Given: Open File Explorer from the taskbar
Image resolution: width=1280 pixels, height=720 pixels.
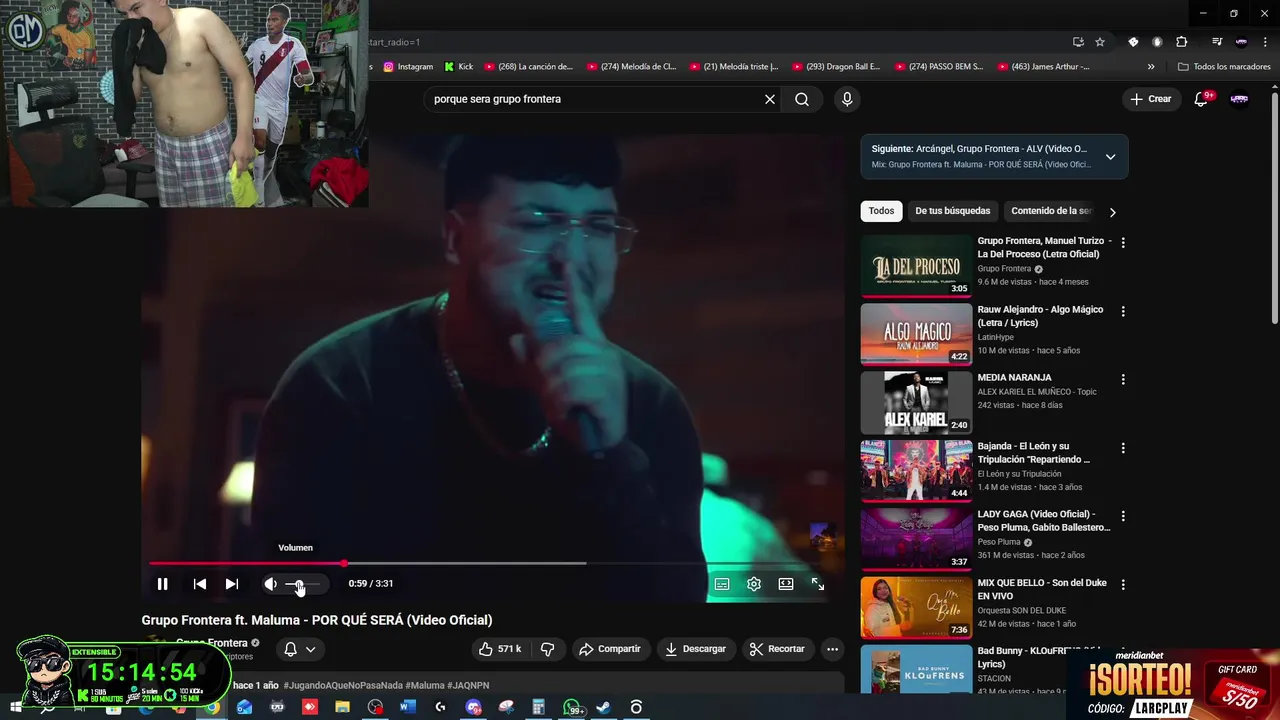Looking at the screenshot, I should tap(342, 707).
